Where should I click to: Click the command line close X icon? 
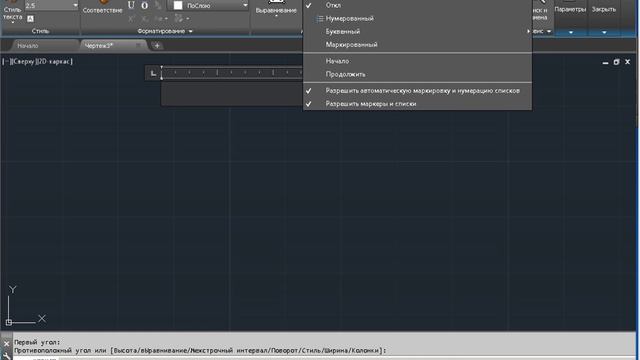[6, 344]
